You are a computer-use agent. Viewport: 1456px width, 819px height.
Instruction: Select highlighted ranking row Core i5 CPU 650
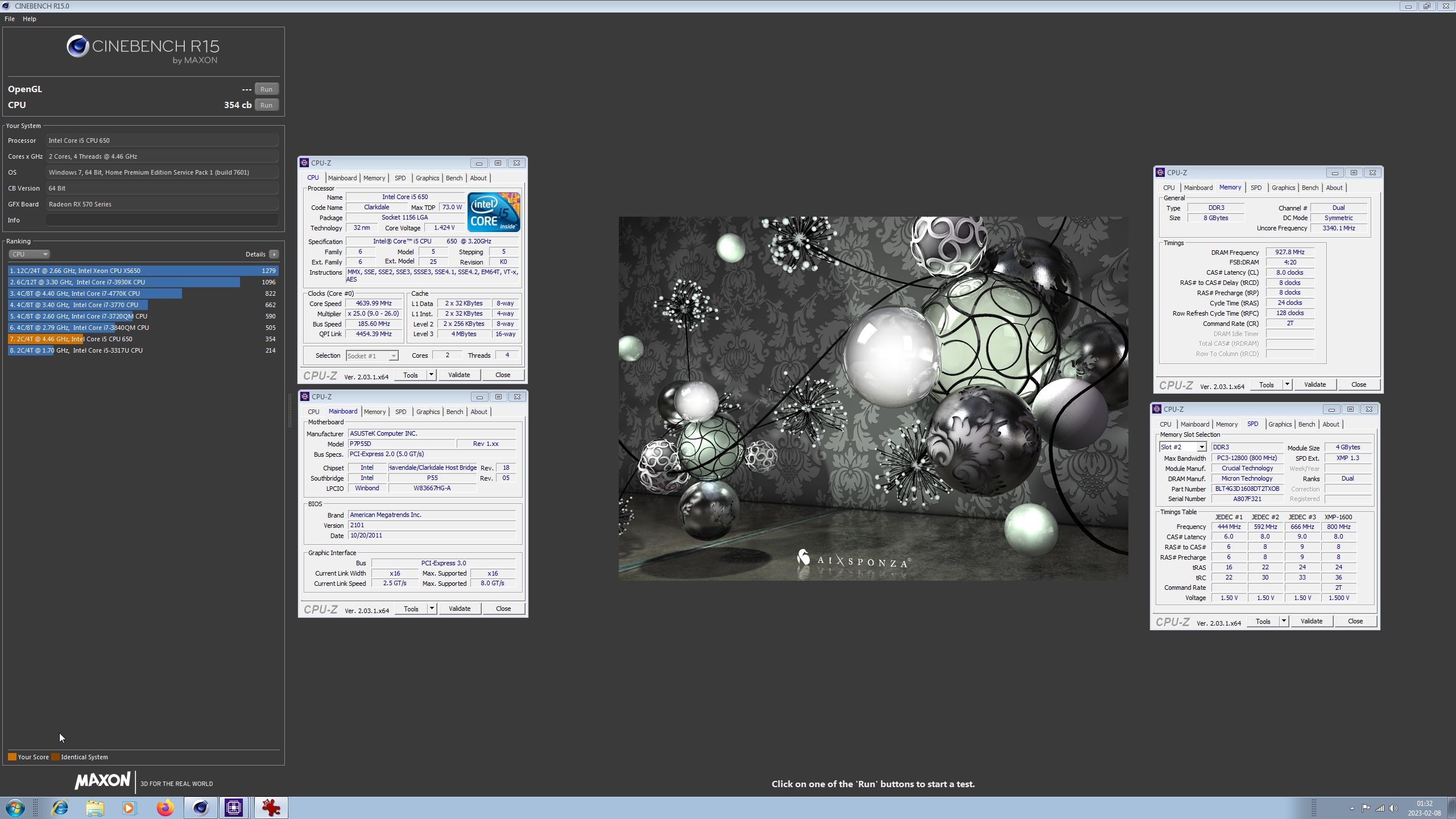pos(143,339)
